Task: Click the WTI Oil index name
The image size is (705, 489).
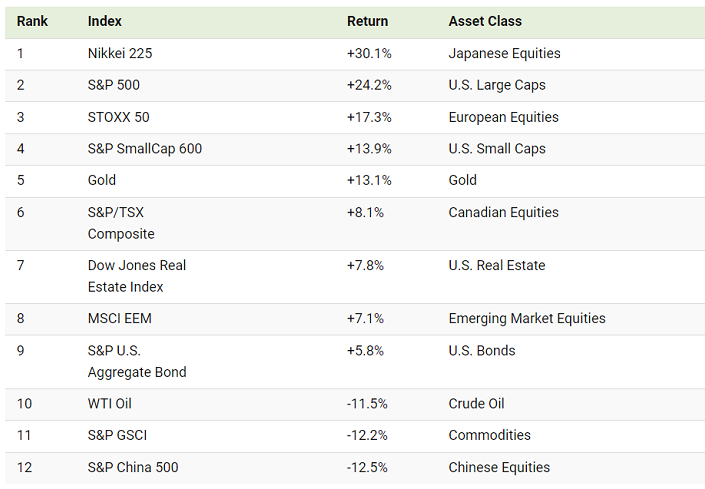Action: tap(110, 404)
